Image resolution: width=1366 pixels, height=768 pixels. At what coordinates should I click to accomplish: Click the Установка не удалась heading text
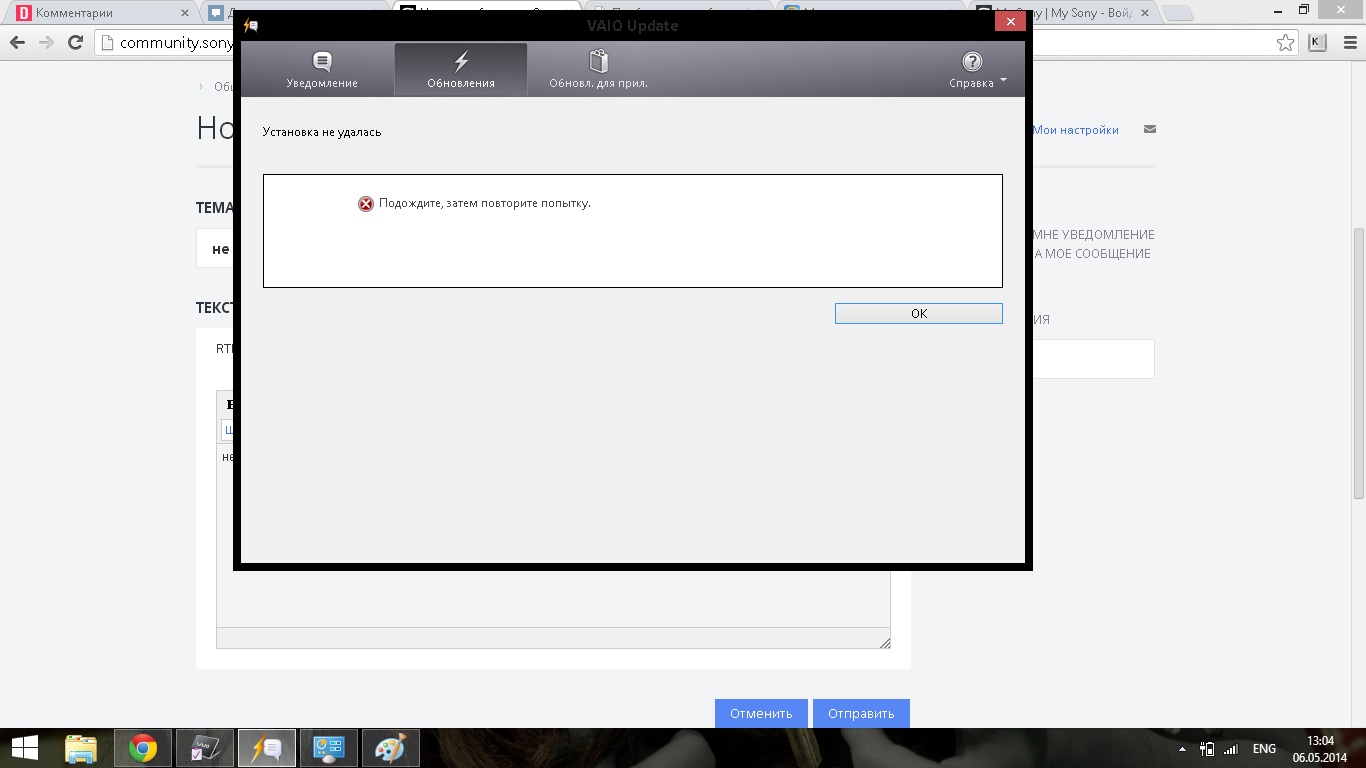point(322,132)
